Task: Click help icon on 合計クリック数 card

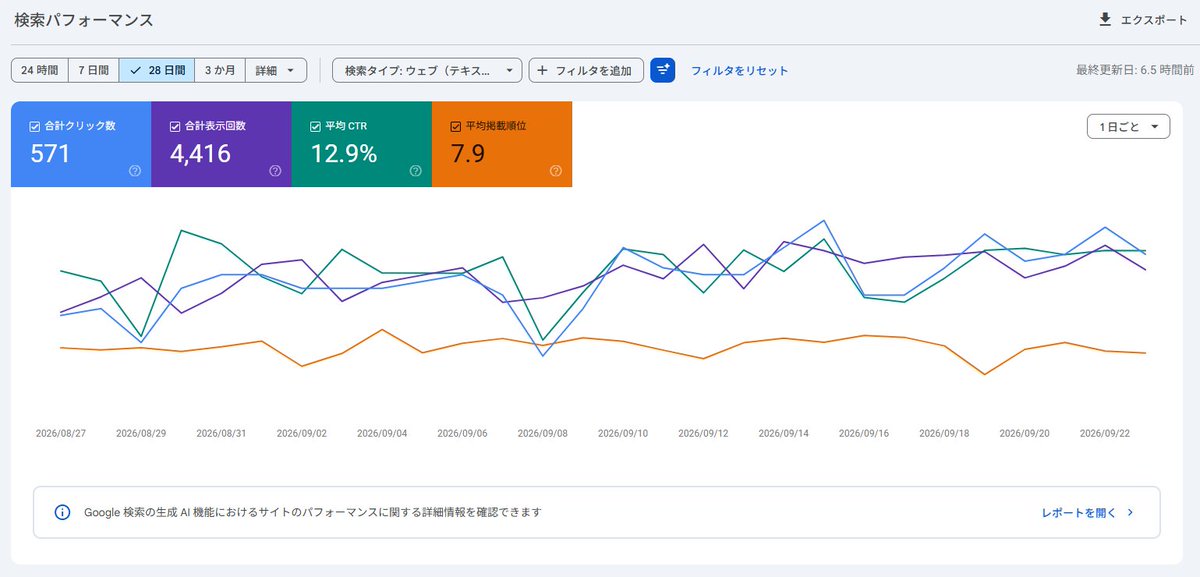Action: [x=135, y=171]
